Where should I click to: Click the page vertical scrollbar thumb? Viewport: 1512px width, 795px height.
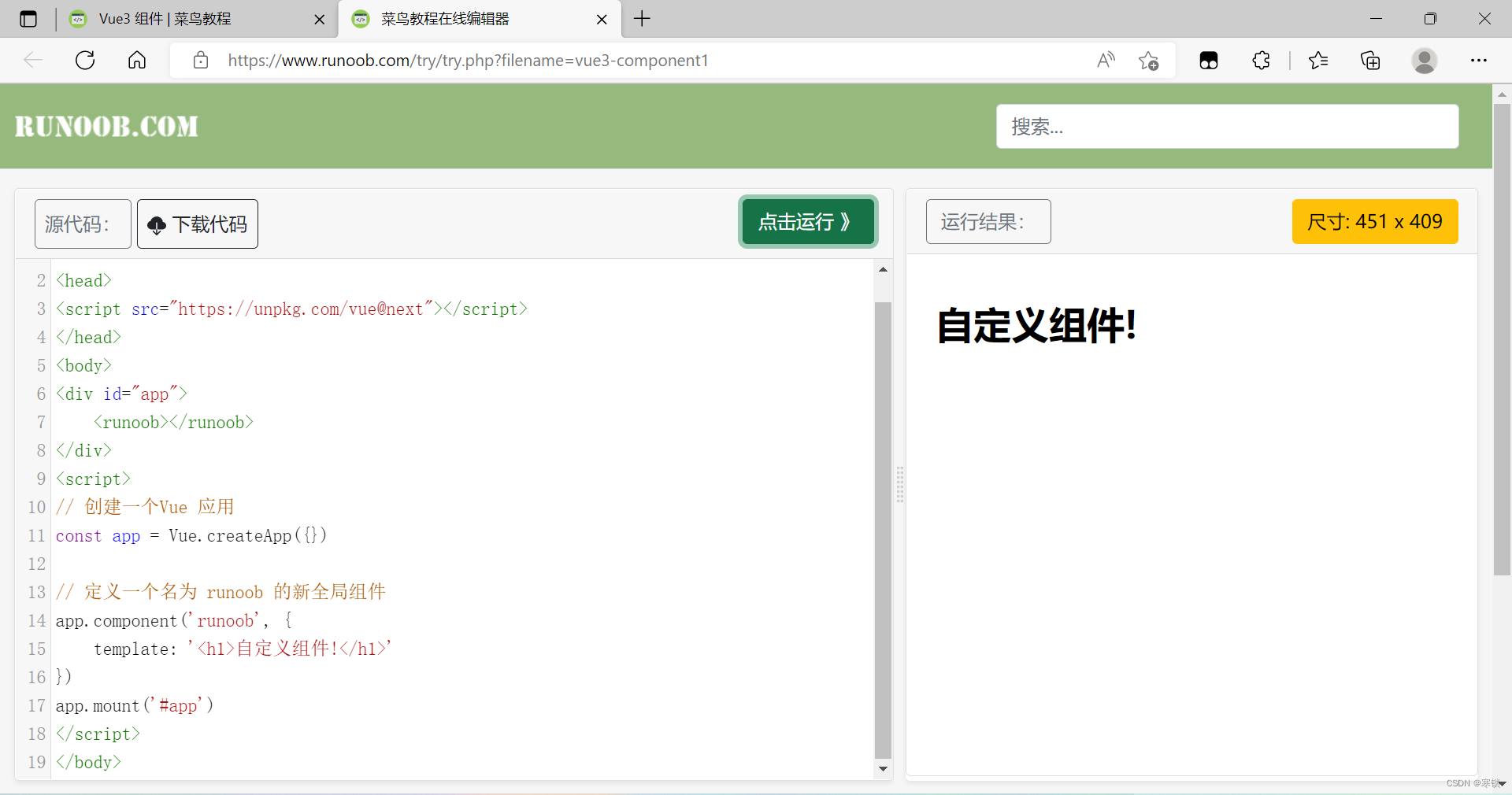1502,338
